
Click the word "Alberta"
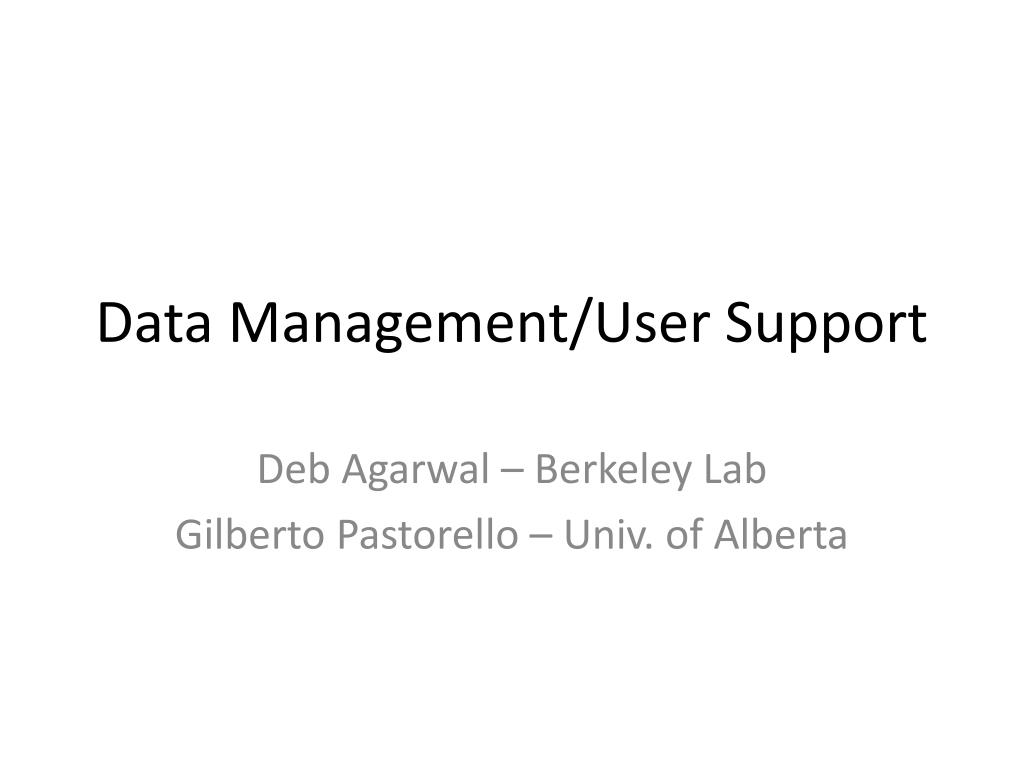pos(780,534)
